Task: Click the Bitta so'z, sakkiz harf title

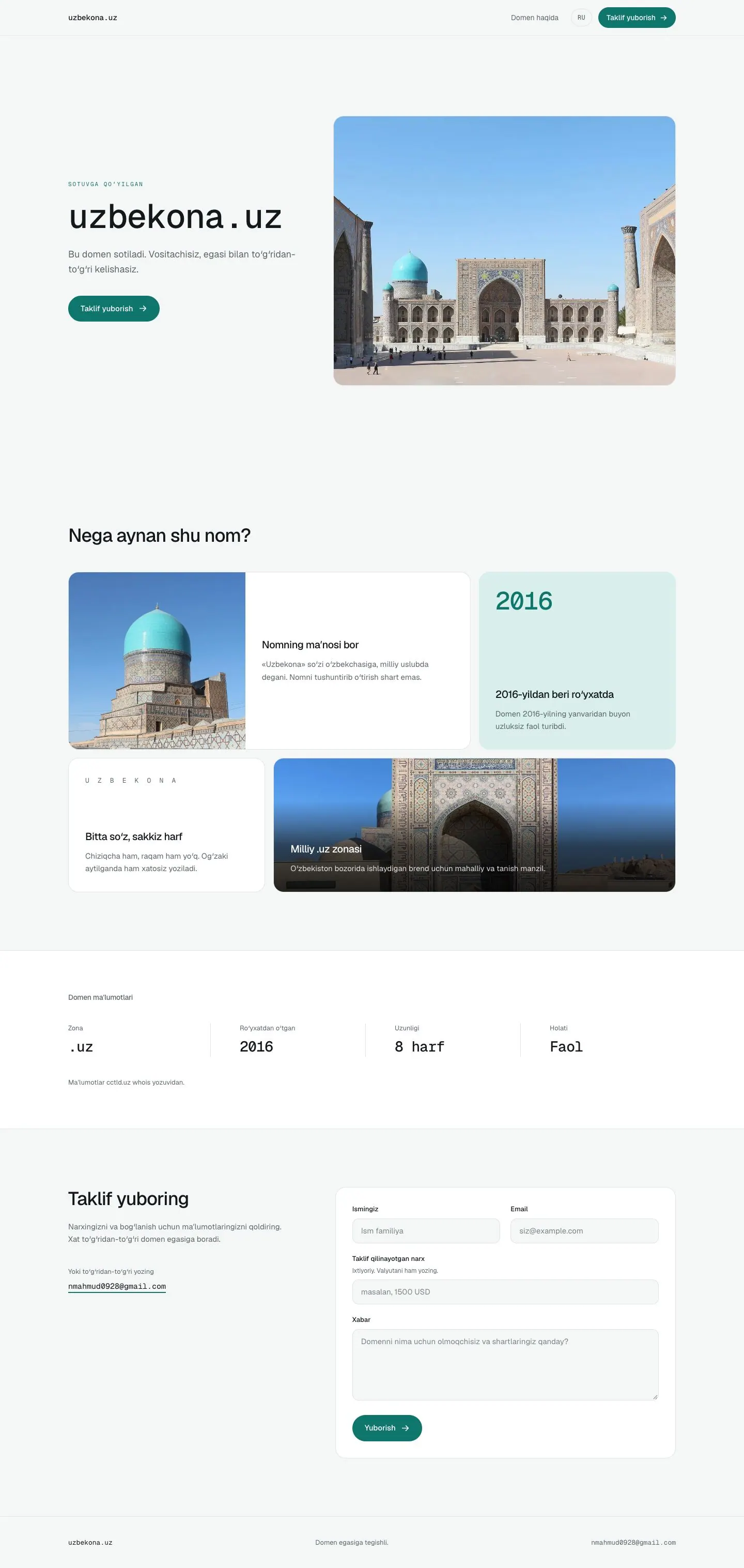Action: tap(134, 836)
